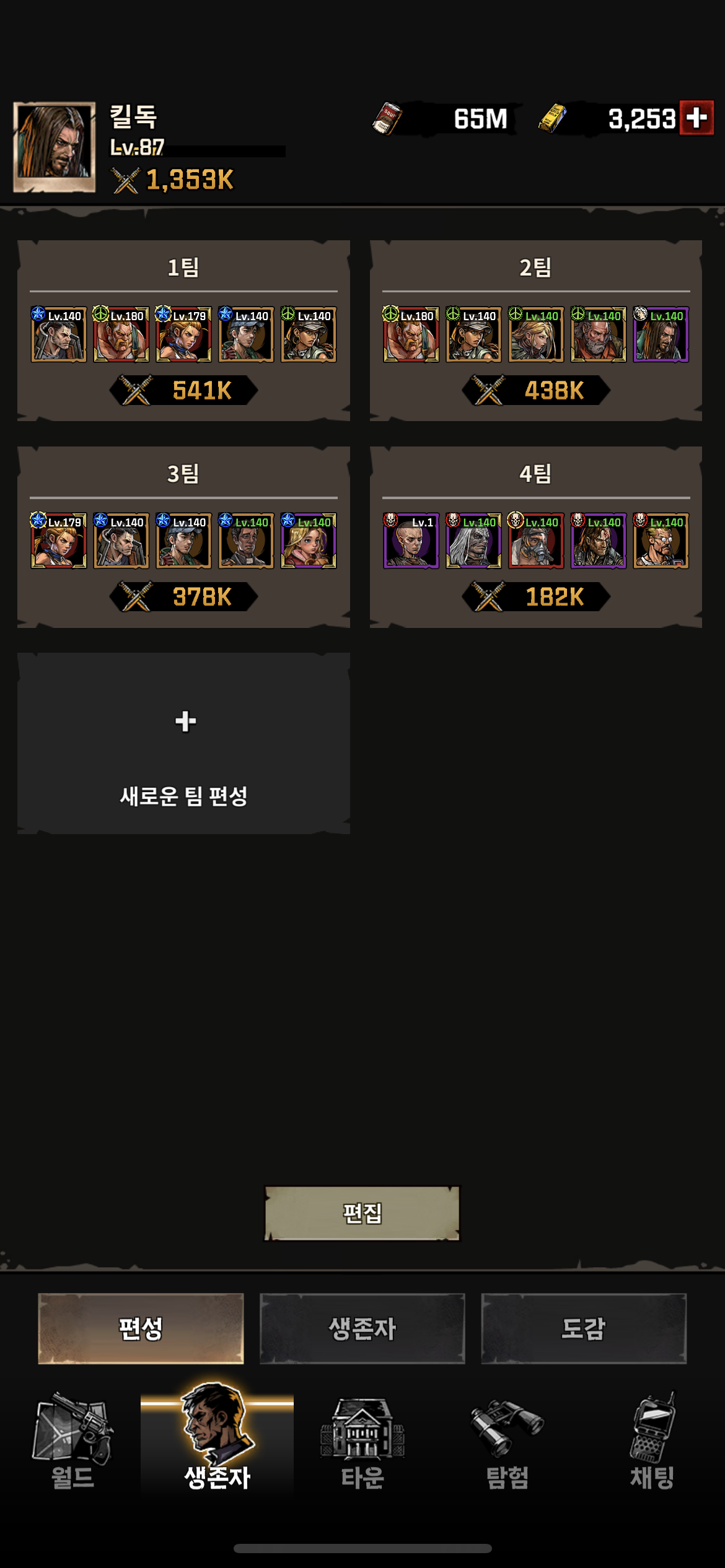Select the Lv.1 bald survivor in 4팀
Viewport: 725px width, 1568px height.
pos(411,540)
